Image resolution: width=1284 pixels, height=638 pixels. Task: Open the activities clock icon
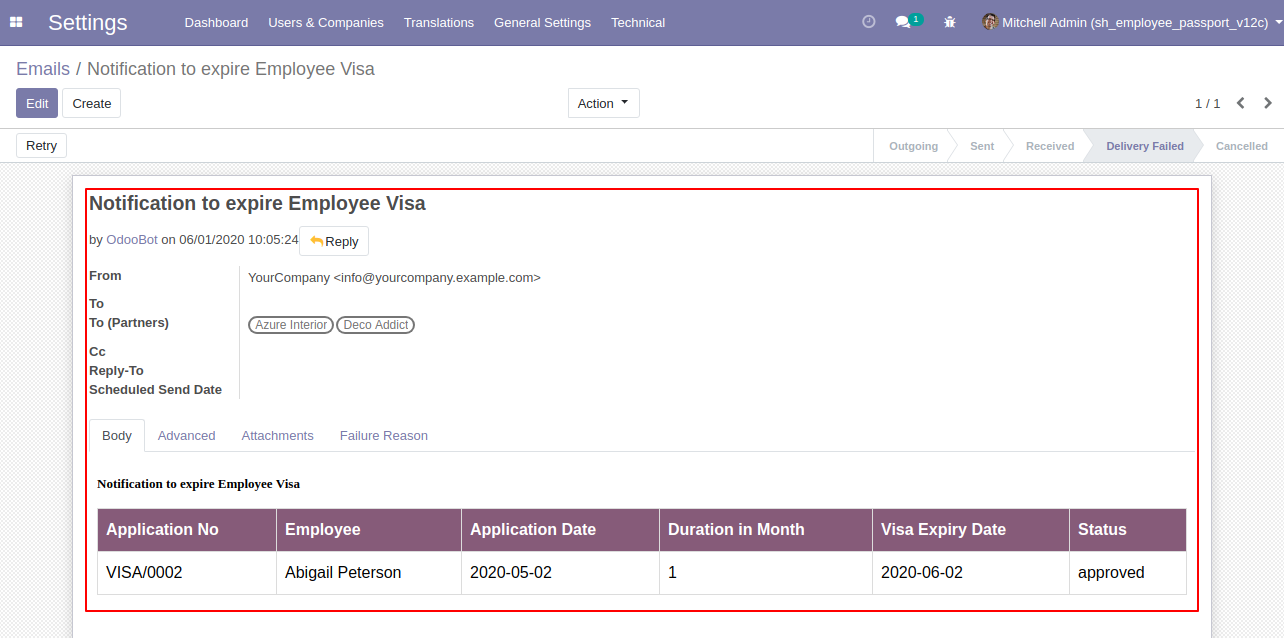[x=868, y=22]
